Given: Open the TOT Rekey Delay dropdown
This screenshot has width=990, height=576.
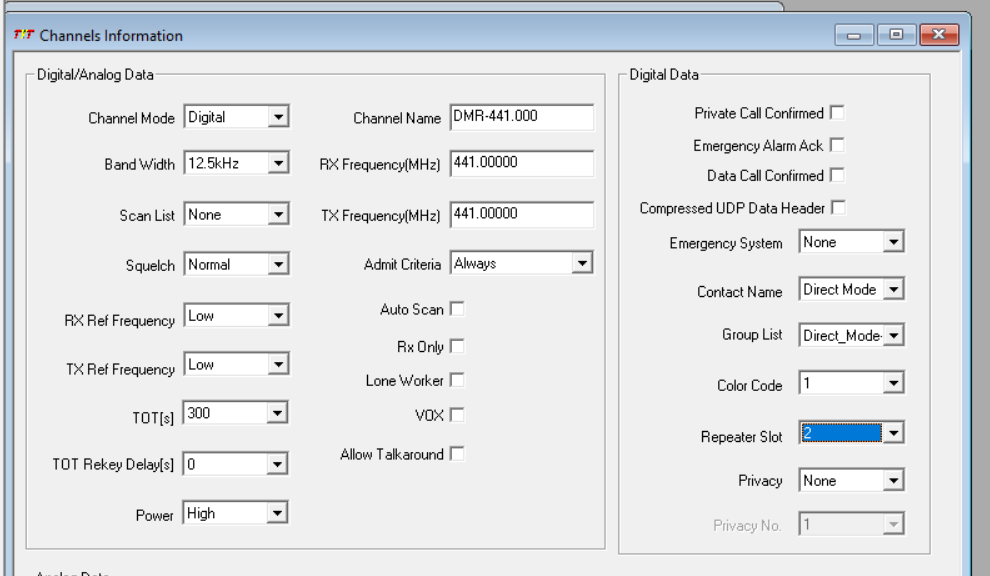Looking at the screenshot, I should click(277, 464).
